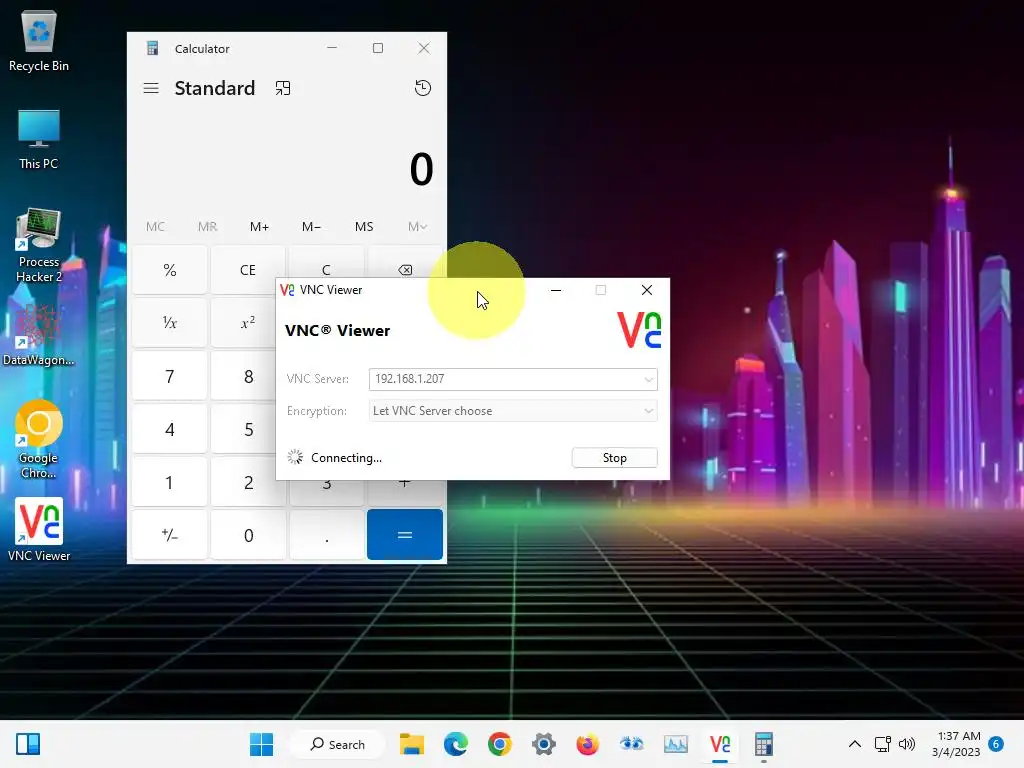
Task: Maximize the Calculator window
Action: (x=377, y=48)
